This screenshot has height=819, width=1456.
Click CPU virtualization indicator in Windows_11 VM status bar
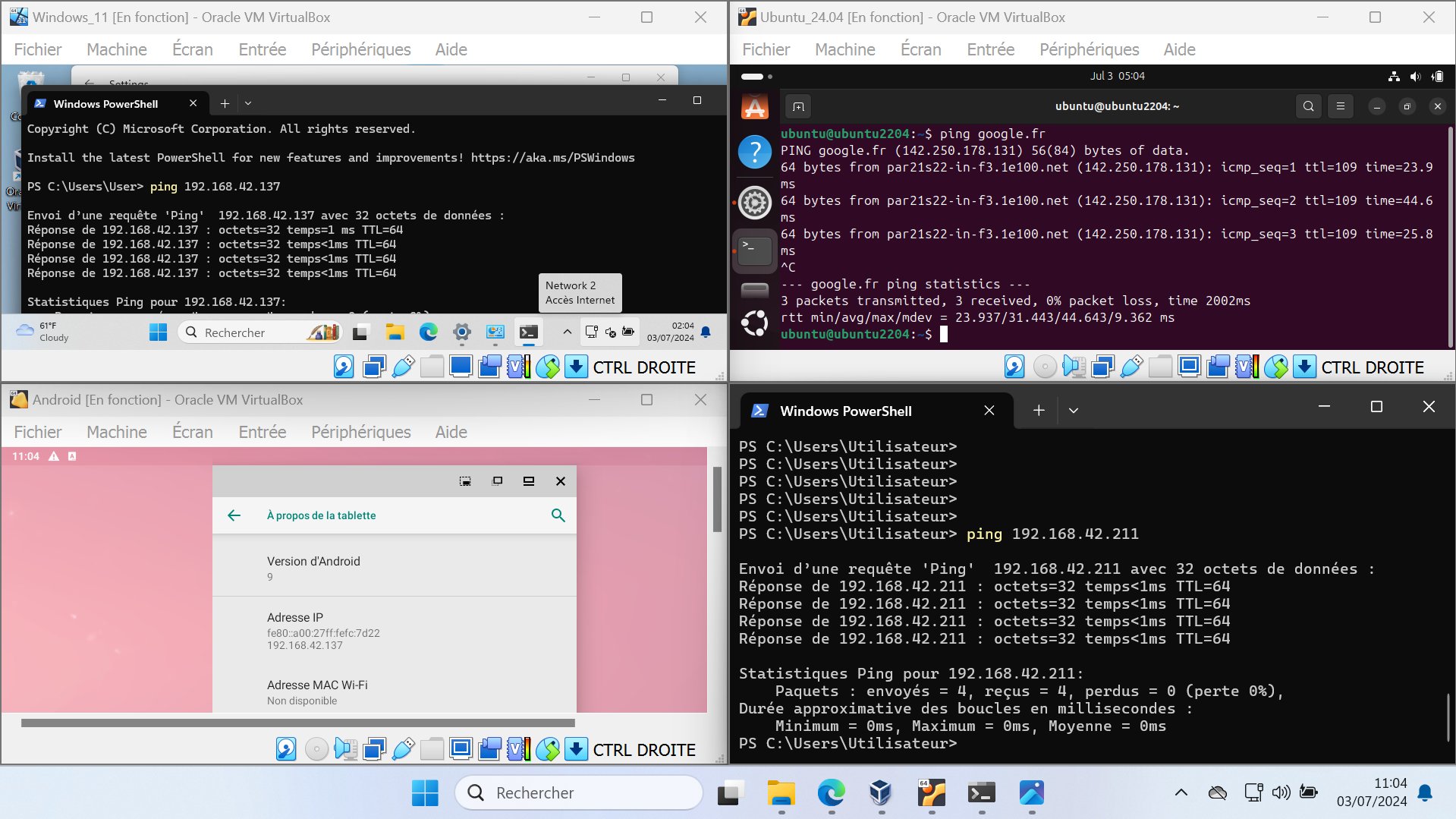(x=518, y=367)
